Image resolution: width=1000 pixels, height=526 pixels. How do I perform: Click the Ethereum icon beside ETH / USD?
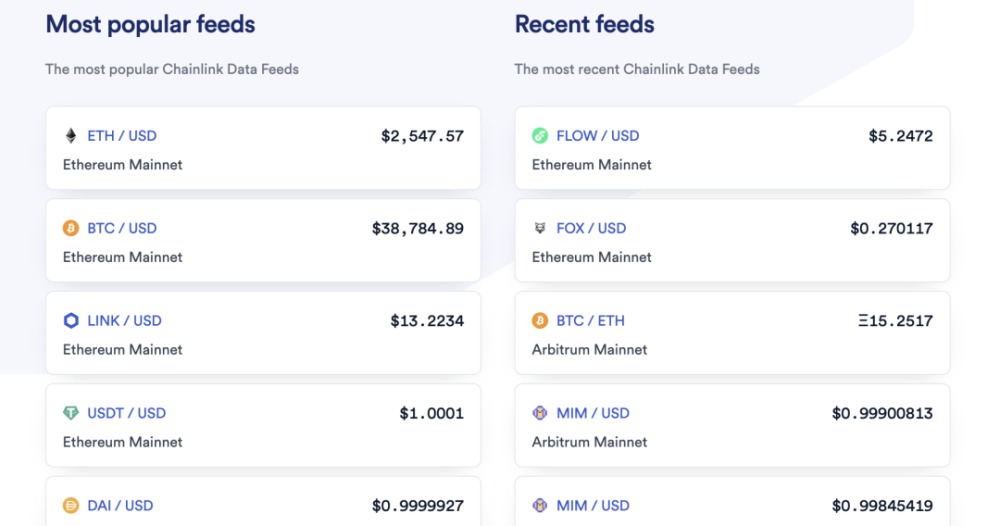(x=71, y=136)
